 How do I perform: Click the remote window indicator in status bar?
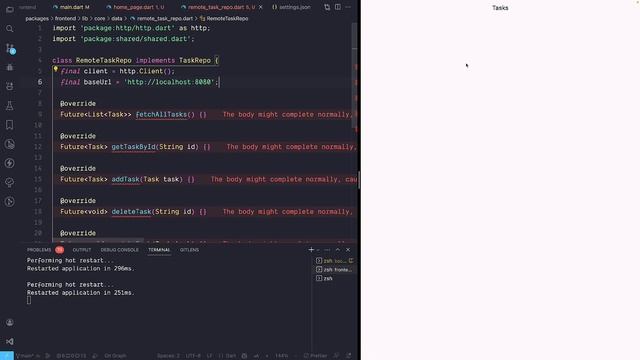7,356
